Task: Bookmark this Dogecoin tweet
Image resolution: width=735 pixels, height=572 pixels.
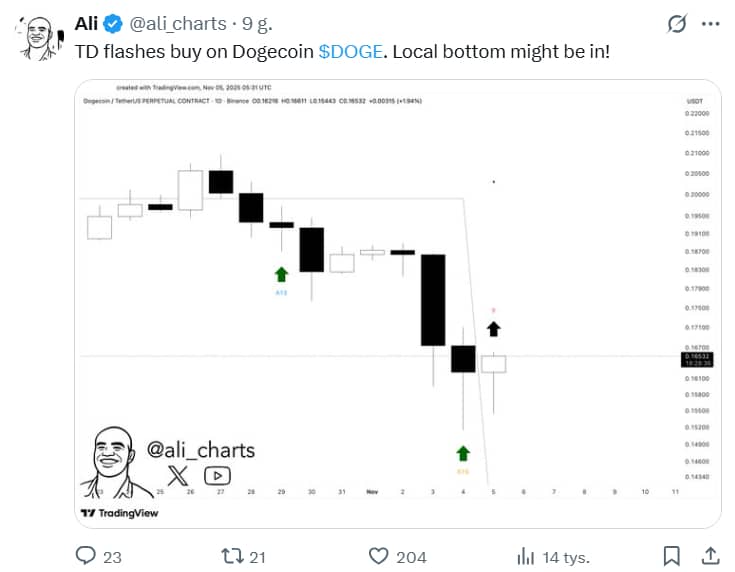Action: pyautogui.click(x=672, y=556)
